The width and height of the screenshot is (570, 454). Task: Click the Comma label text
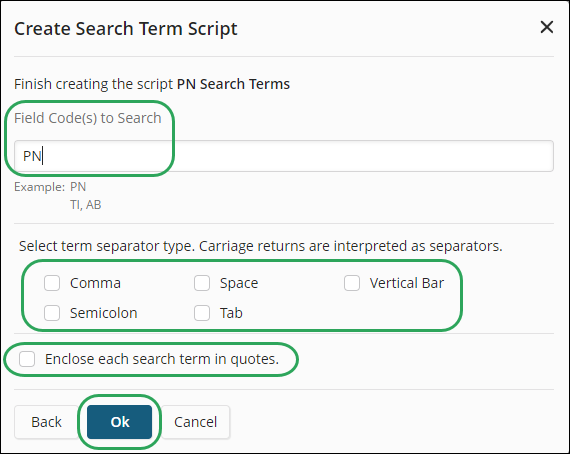point(95,283)
